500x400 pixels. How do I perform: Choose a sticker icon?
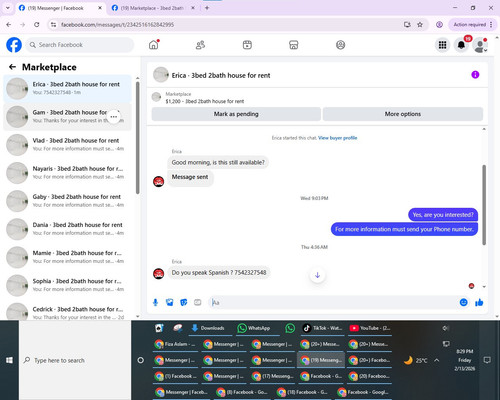pos(184,302)
